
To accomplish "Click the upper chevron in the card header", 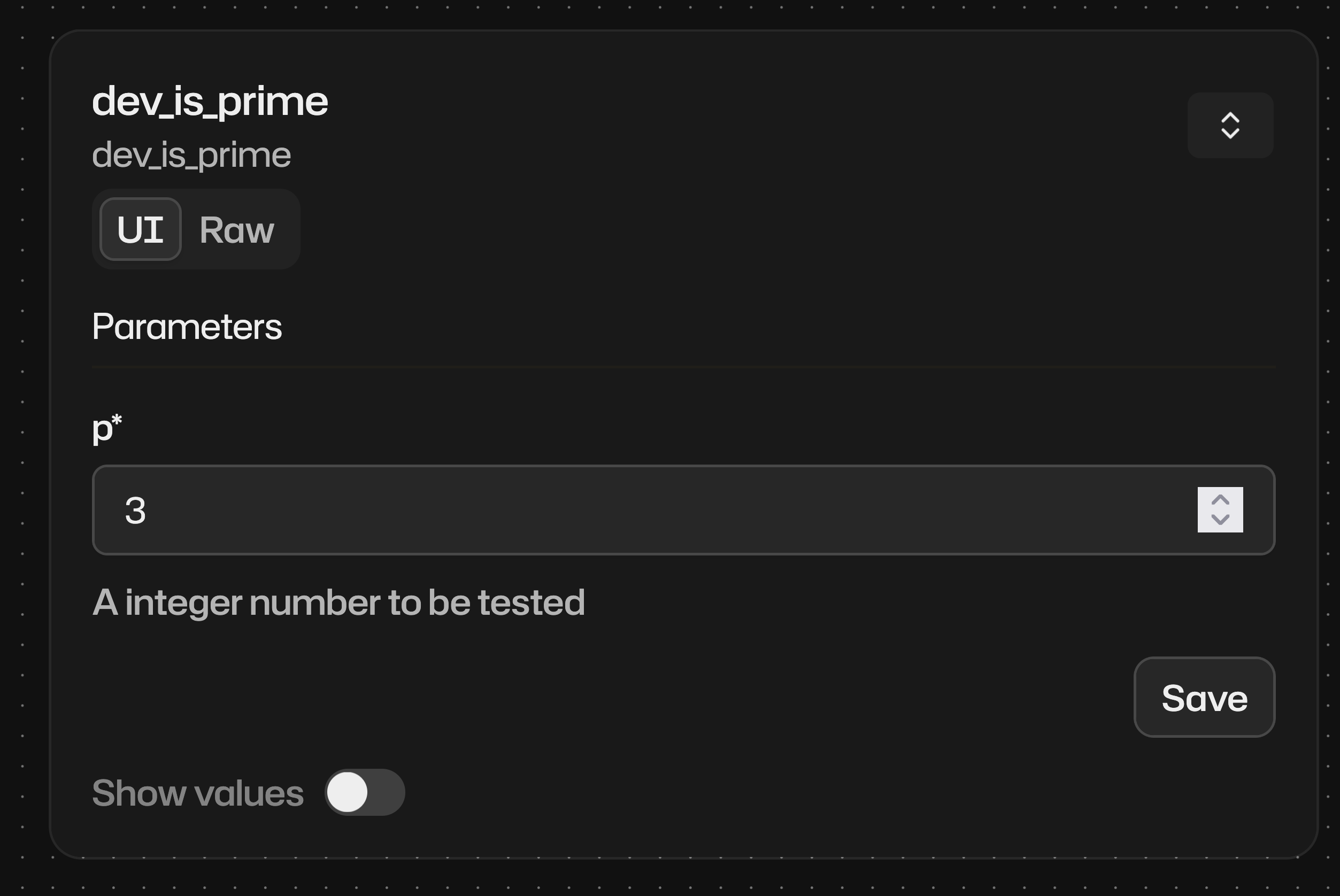I will pyautogui.click(x=1230, y=118).
